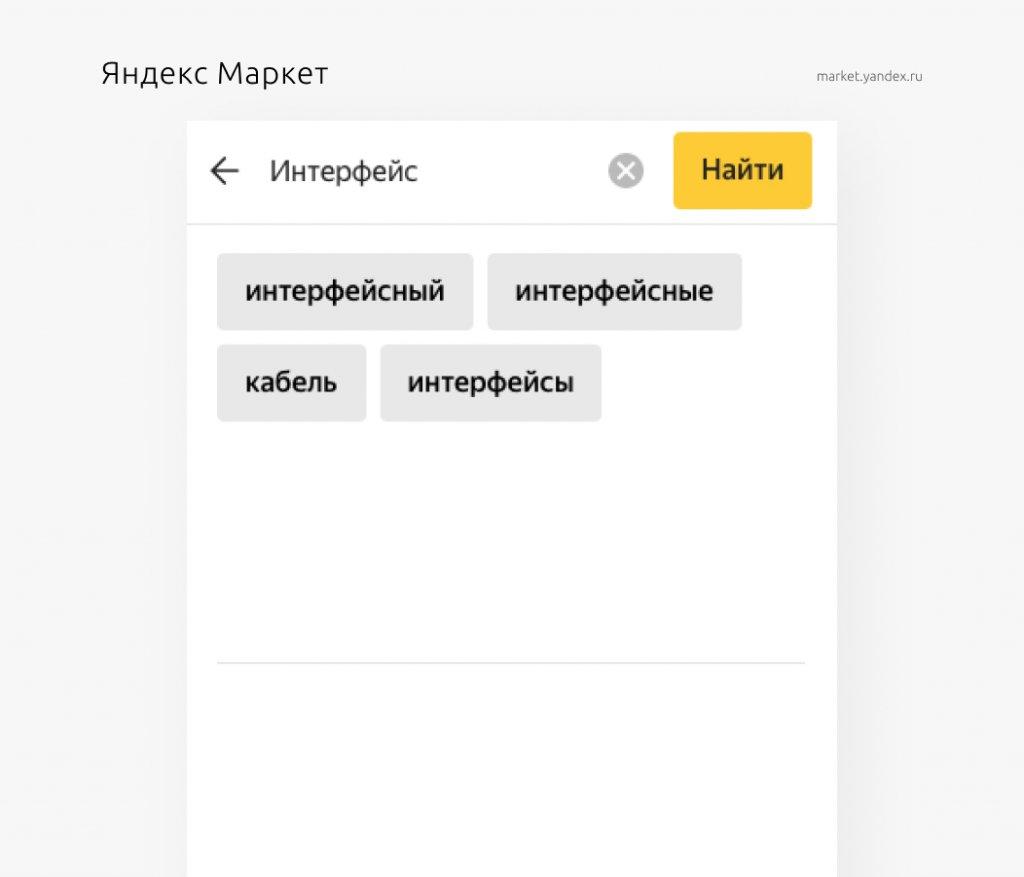1024x877 pixels.
Task: Click the Яндекс Маркет heading text
Action: coord(215,73)
